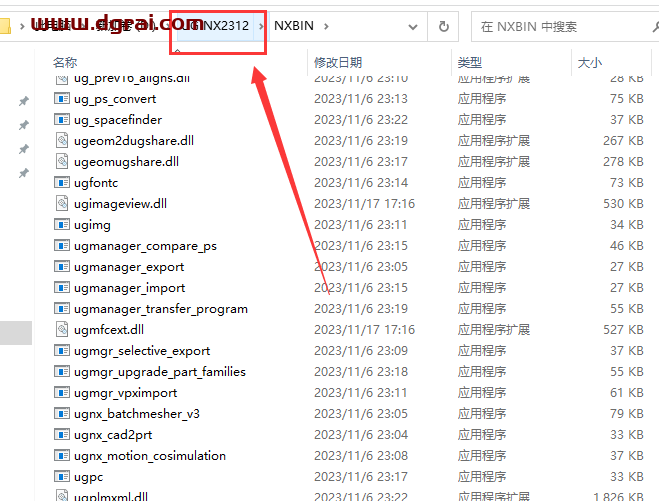
Task: Open the address bar history dropdown
Action: click(413, 27)
